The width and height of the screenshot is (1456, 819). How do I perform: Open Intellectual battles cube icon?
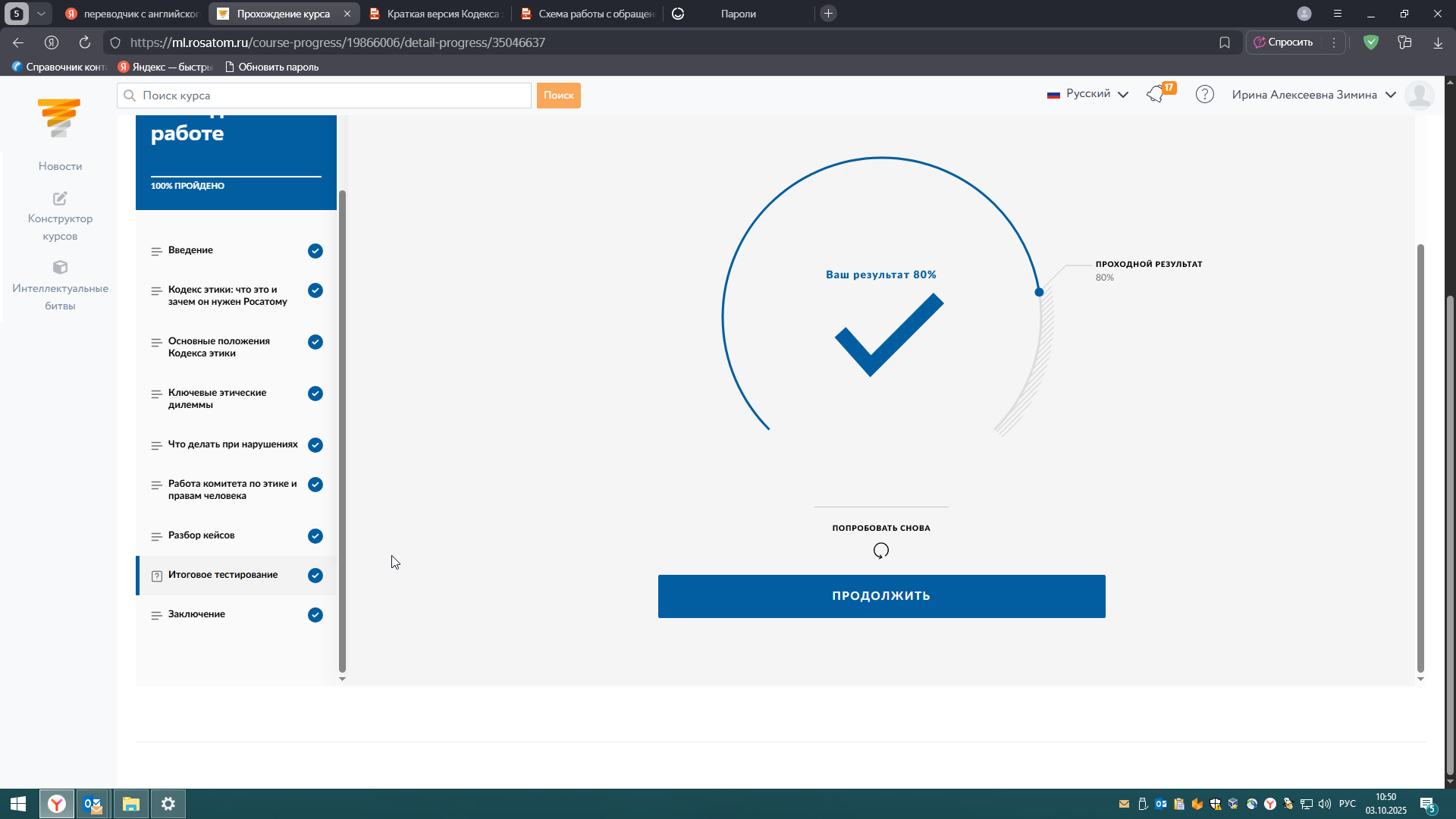coord(60,268)
